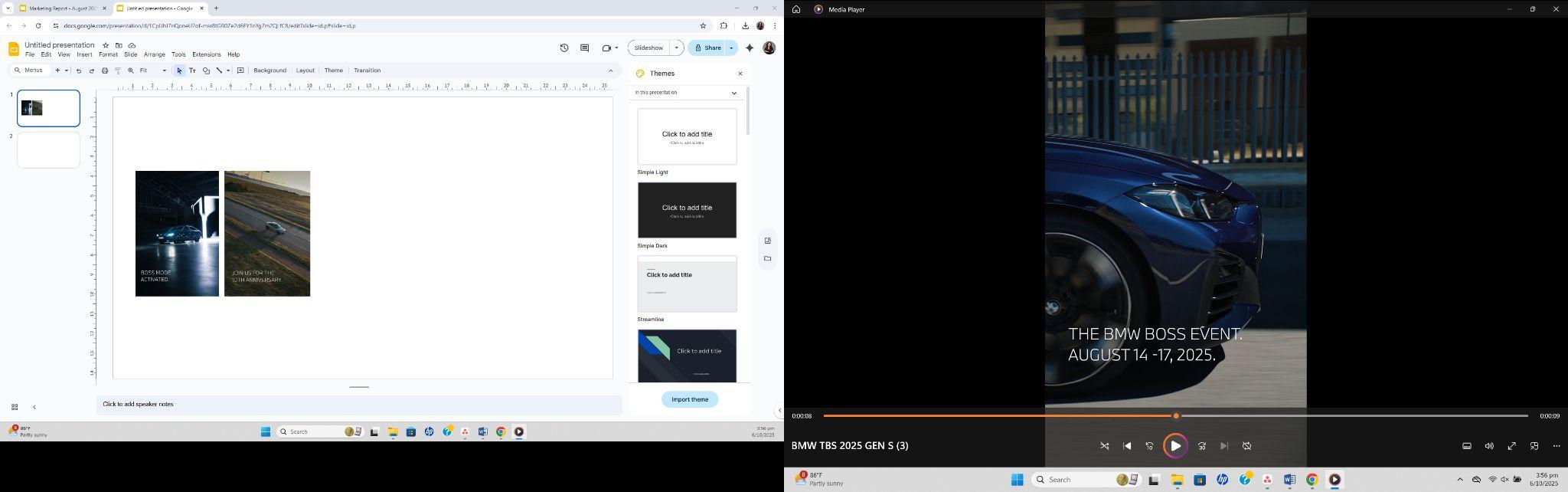The image size is (1568, 492).
Task: Enter fullscreen in Media Player
Action: [x=1512, y=446]
